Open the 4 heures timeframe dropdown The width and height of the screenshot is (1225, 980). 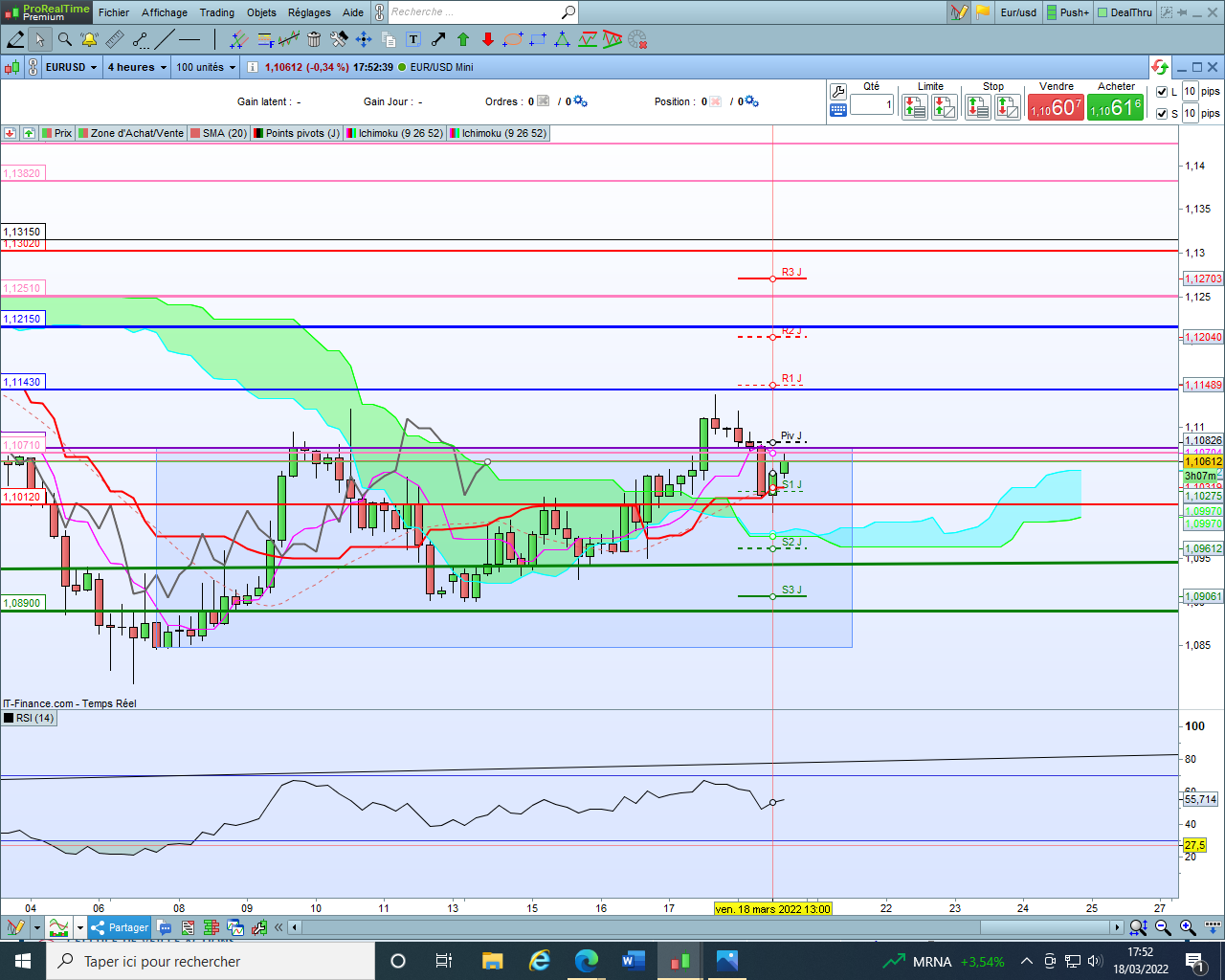coord(137,67)
